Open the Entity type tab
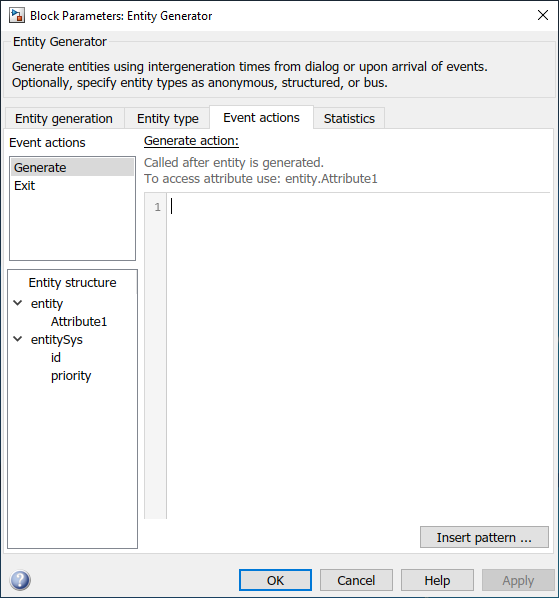The height and width of the screenshot is (598, 559). [x=168, y=119]
